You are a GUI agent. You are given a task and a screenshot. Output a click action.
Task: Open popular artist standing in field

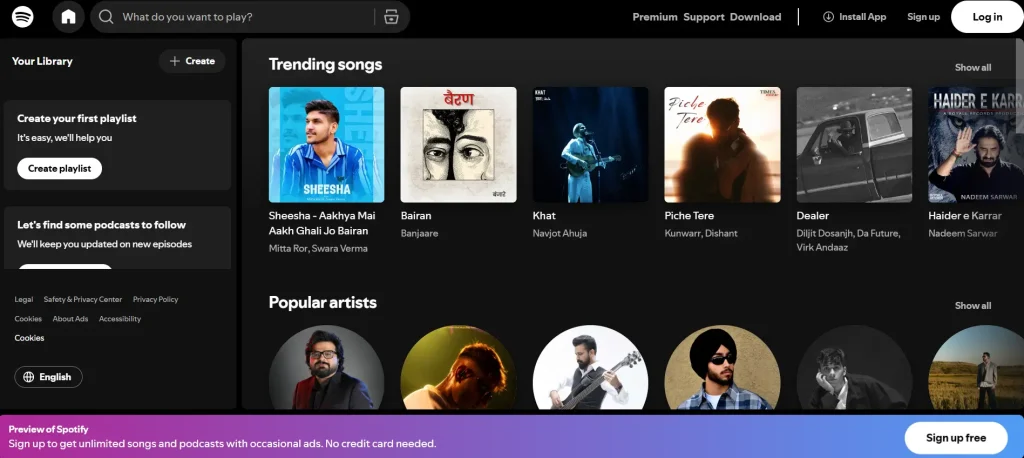(976, 367)
